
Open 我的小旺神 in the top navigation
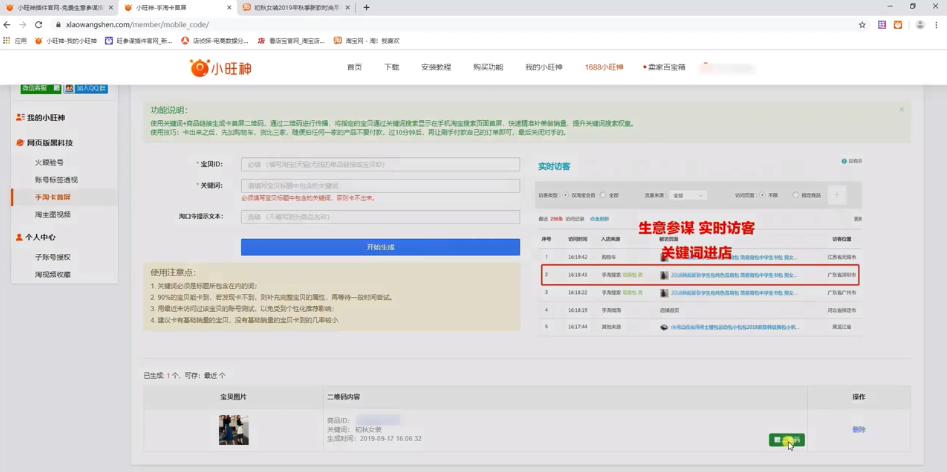[544, 67]
